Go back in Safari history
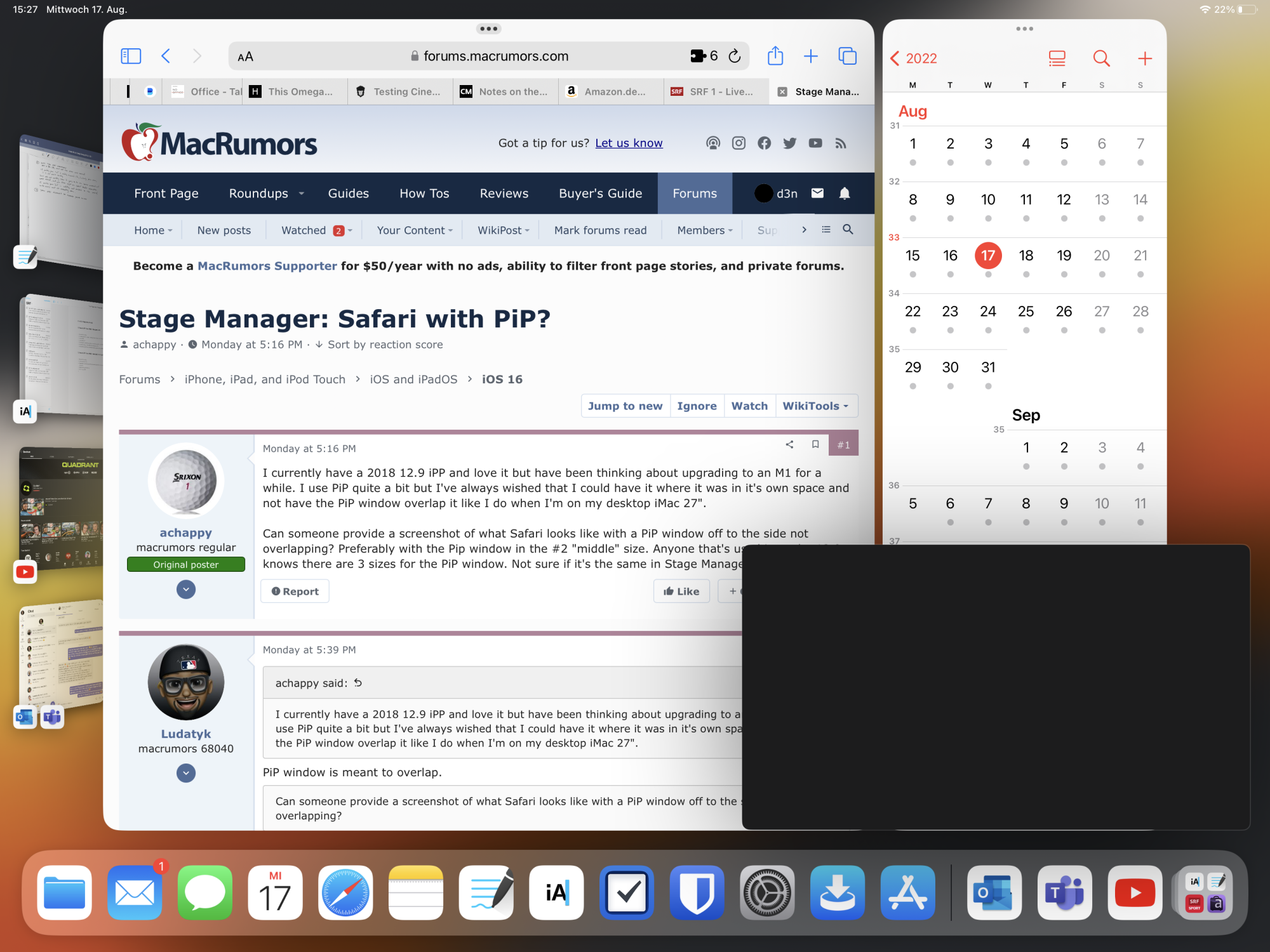1270x952 pixels. (x=166, y=56)
